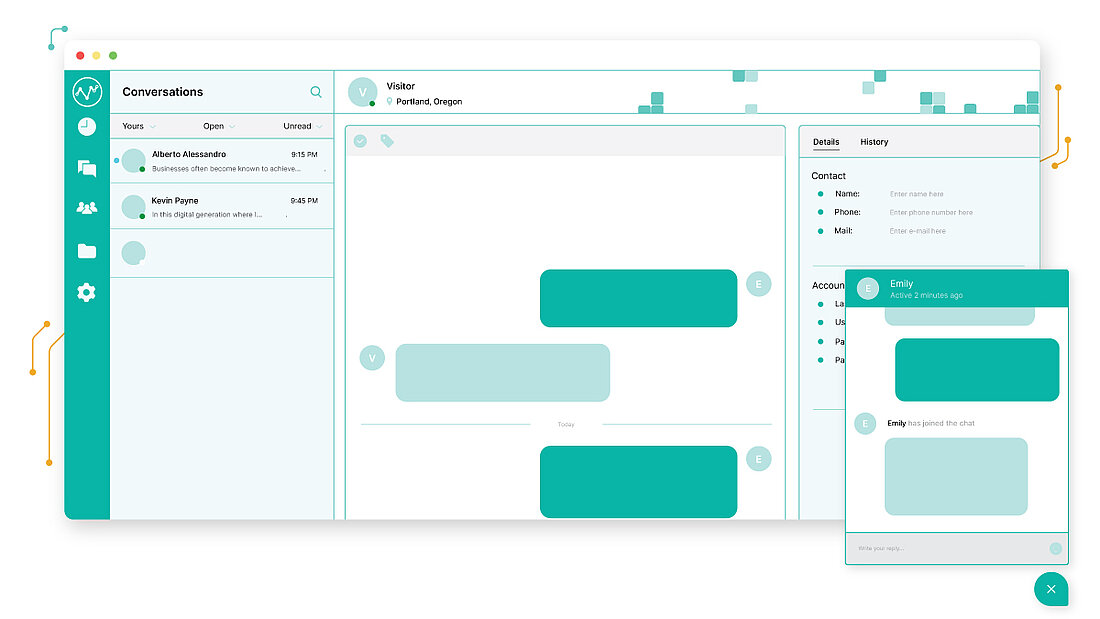Open Alberto Alessandro conversation
Image resolution: width=1100 pixels, height=619 pixels.
[222, 161]
